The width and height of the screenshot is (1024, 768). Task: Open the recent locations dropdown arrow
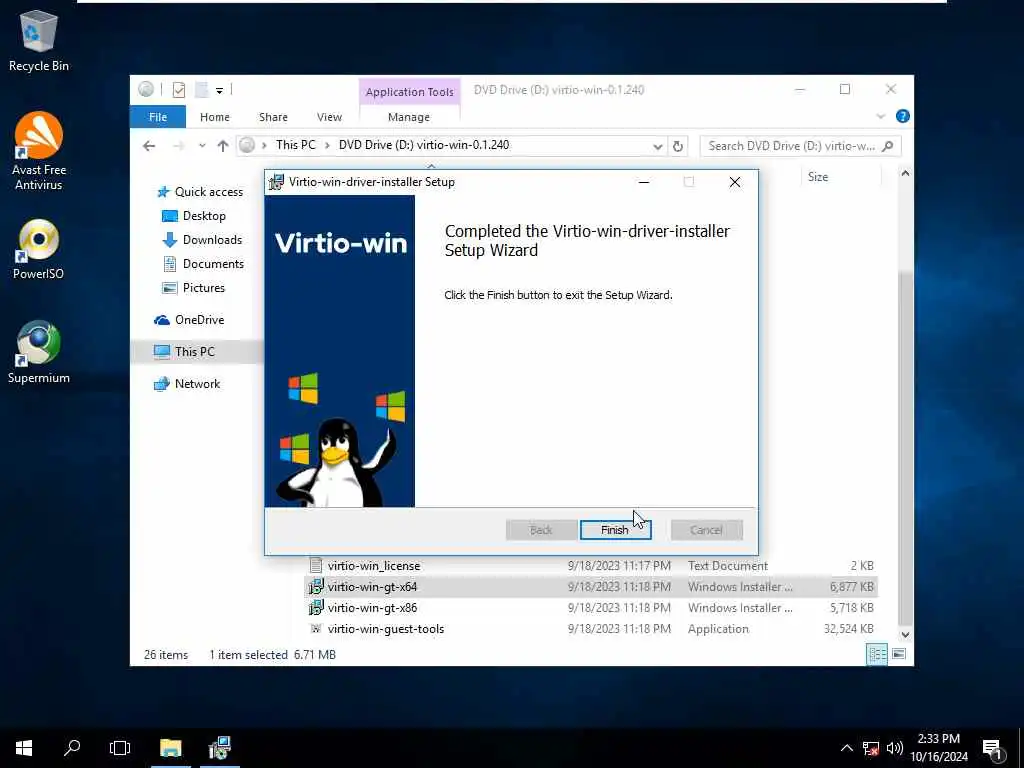pos(202,146)
